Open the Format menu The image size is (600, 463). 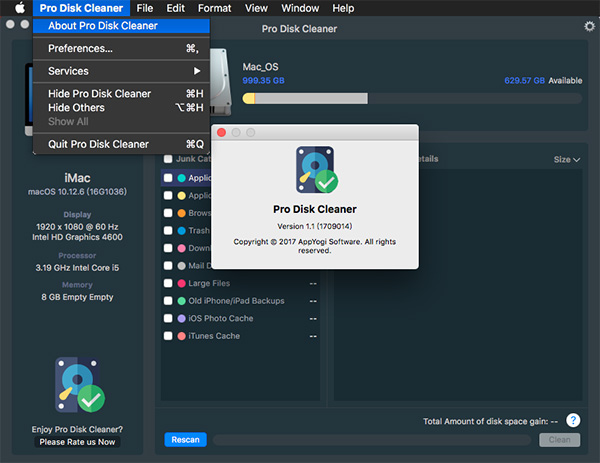pyautogui.click(x=214, y=8)
